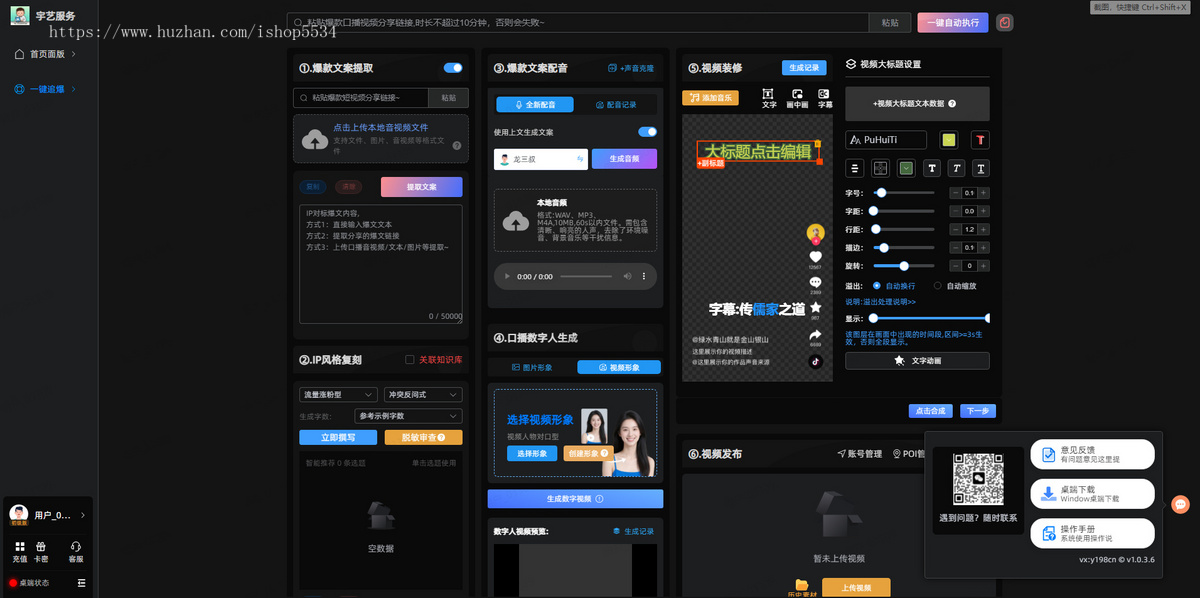Click help icon beside 视频大标题文本数据
Viewport: 1200px width, 598px height.
tap(952, 103)
